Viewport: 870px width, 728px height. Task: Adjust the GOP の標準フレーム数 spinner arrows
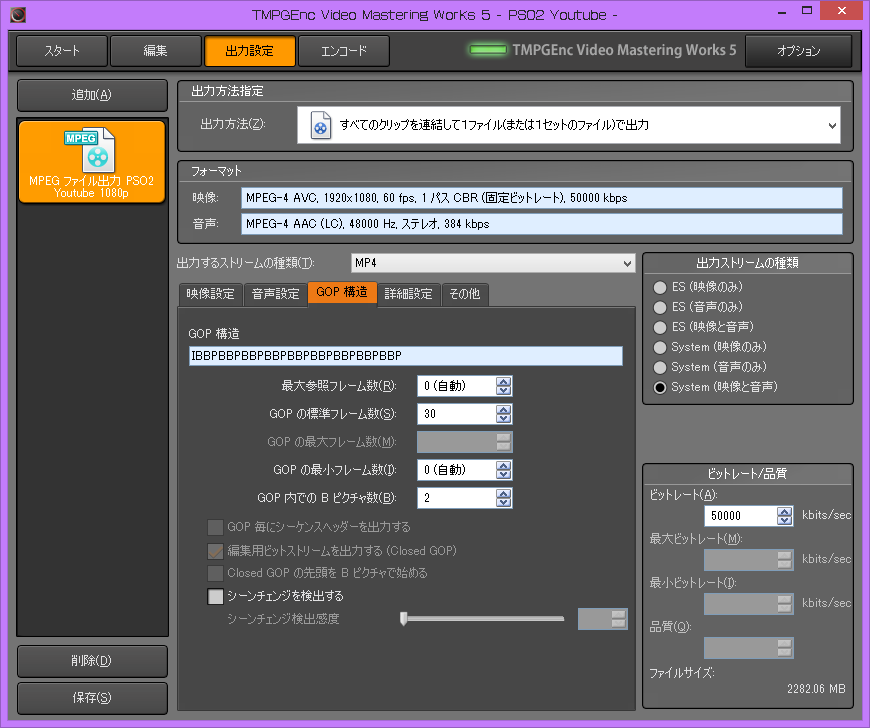pyautogui.click(x=503, y=414)
